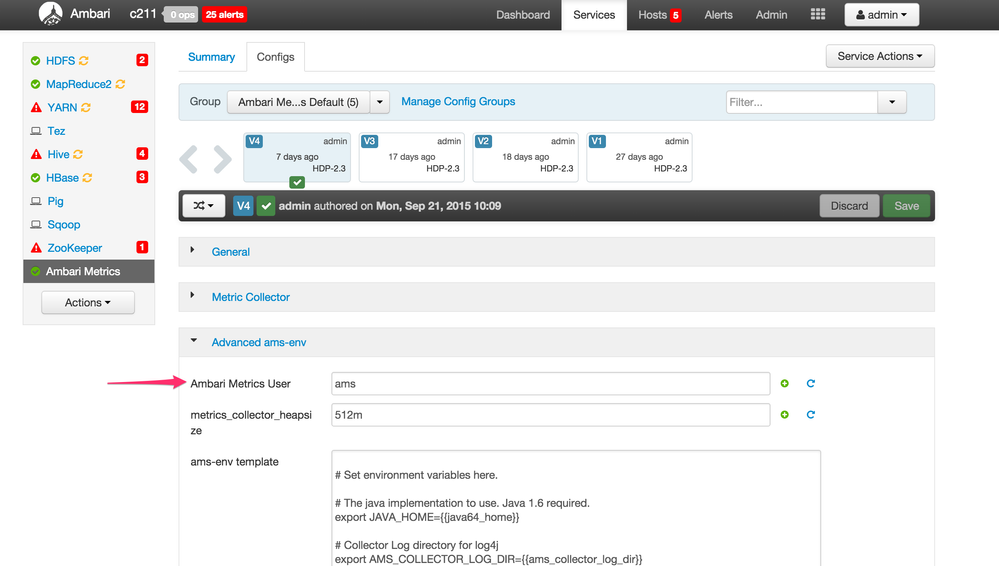
Task: Click green override icon for Ambari Metrics User
Action: pos(784,383)
